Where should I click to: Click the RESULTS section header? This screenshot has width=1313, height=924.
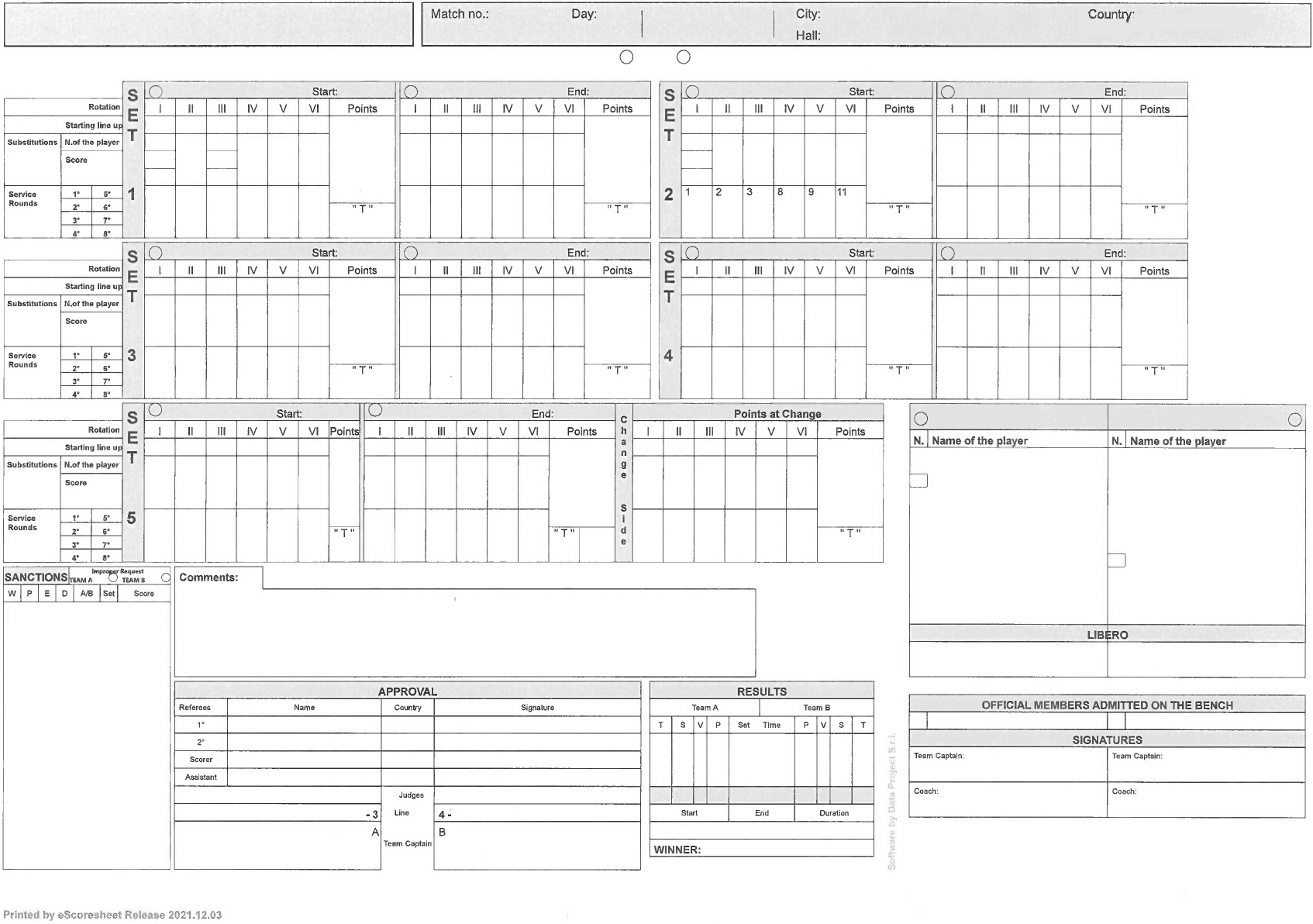click(762, 691)
